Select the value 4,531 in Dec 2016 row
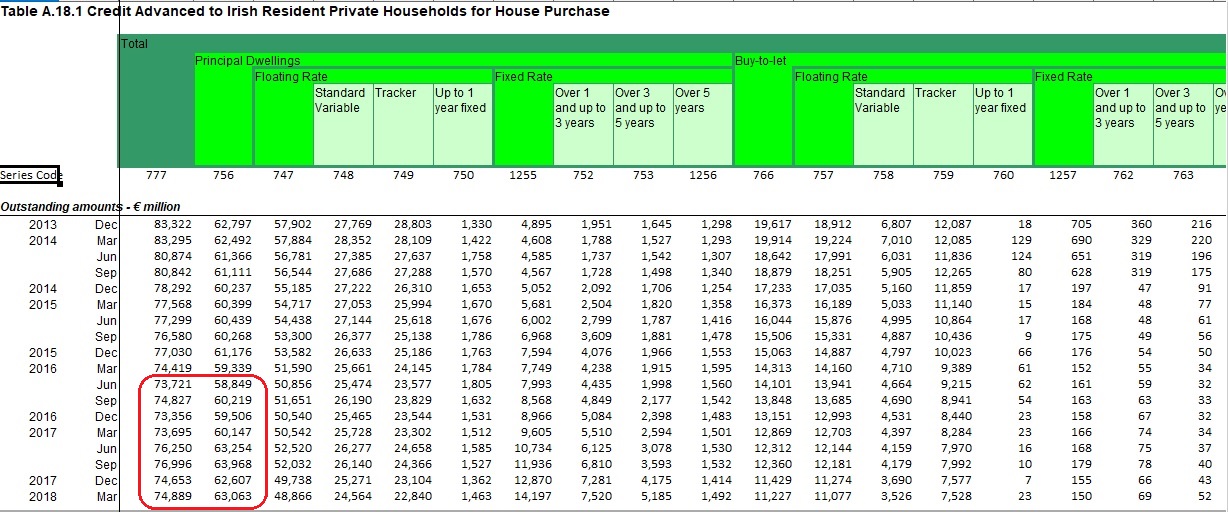 coord(895,417)
